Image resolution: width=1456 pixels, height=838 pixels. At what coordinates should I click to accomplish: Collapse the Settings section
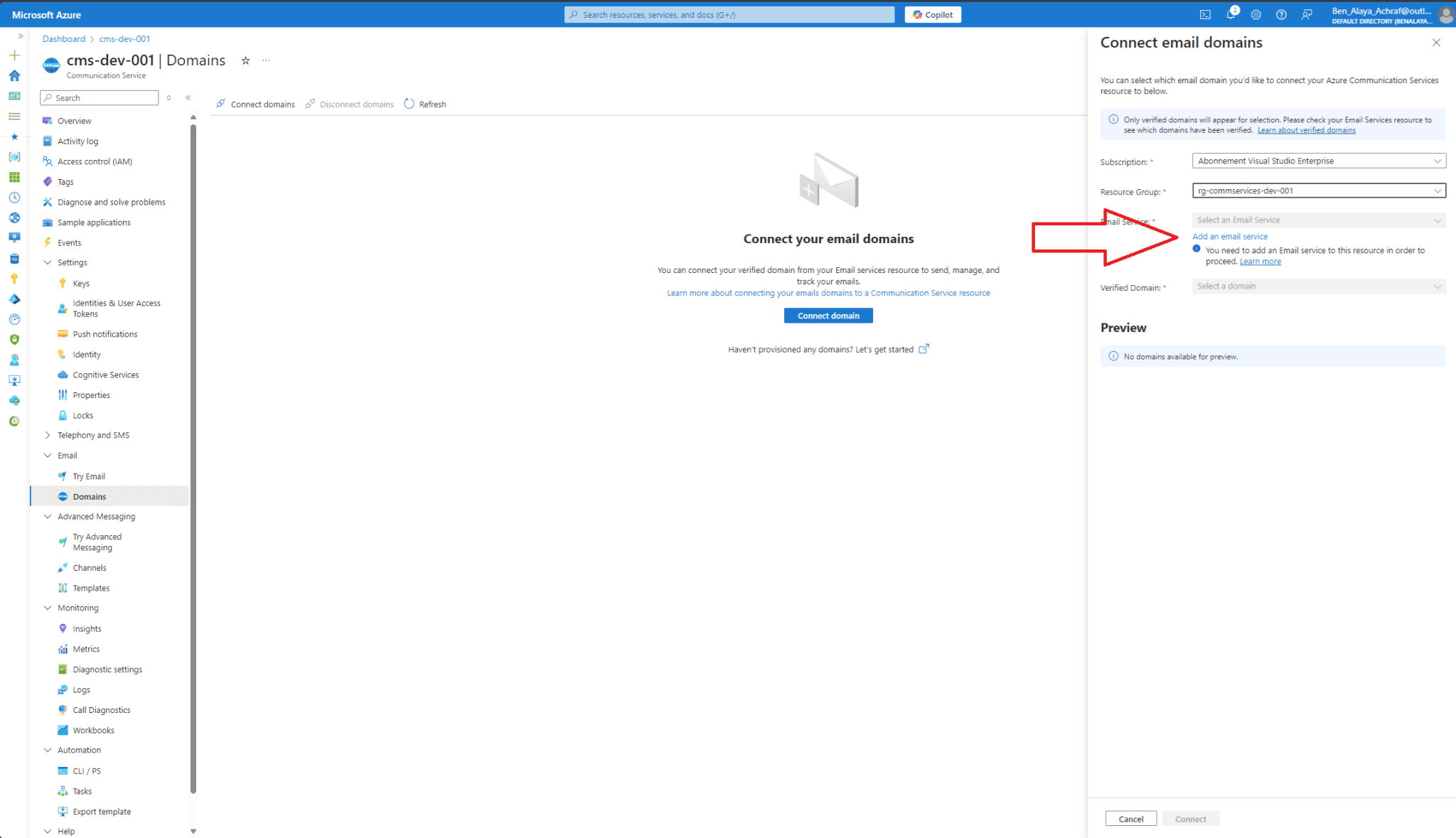coord(48,262)
